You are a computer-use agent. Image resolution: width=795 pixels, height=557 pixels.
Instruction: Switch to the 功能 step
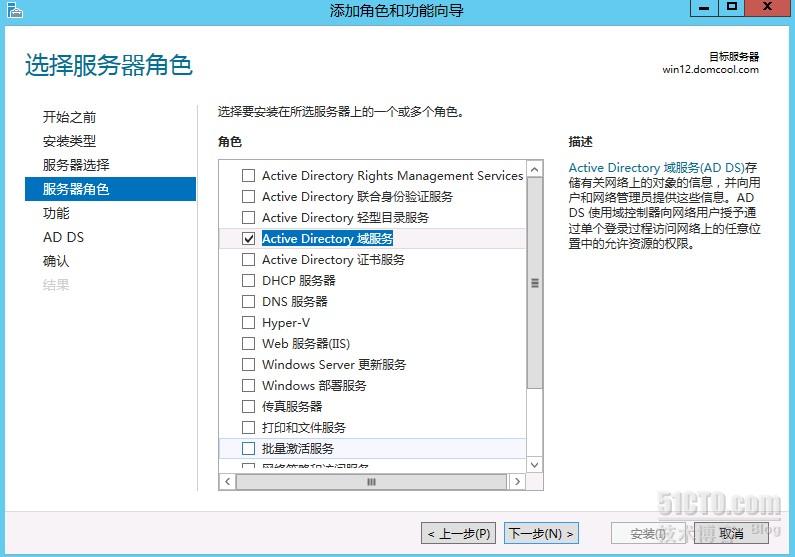[56, 213]
